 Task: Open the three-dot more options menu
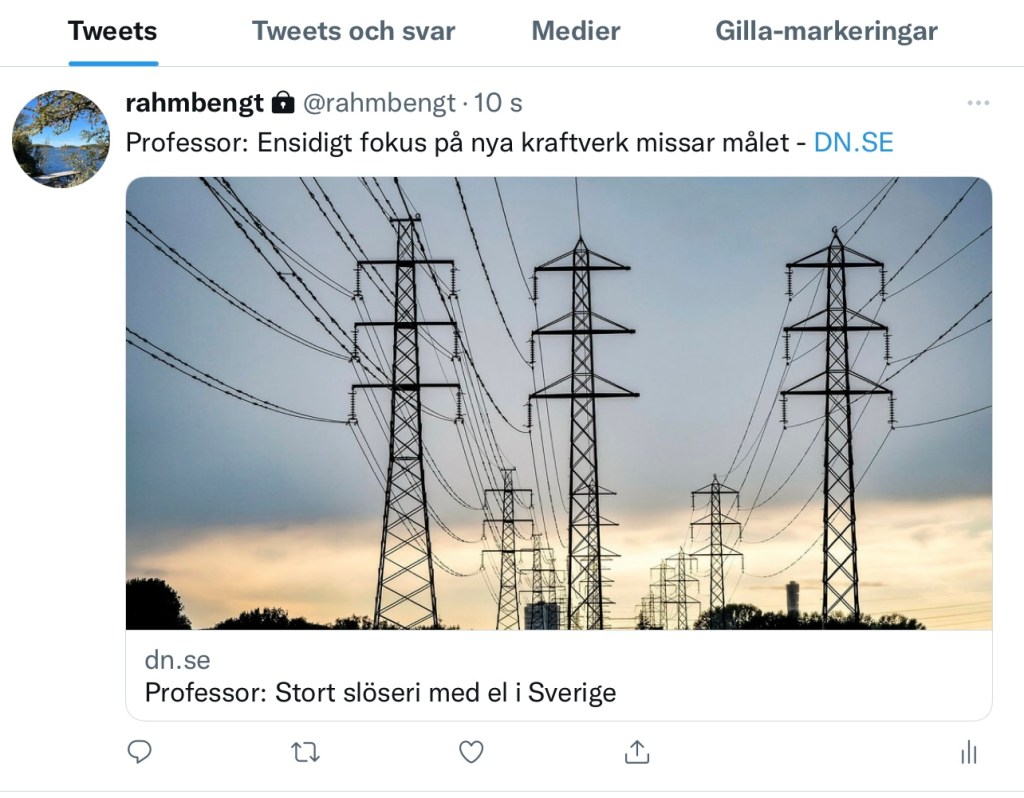click(x=977, y=103)
